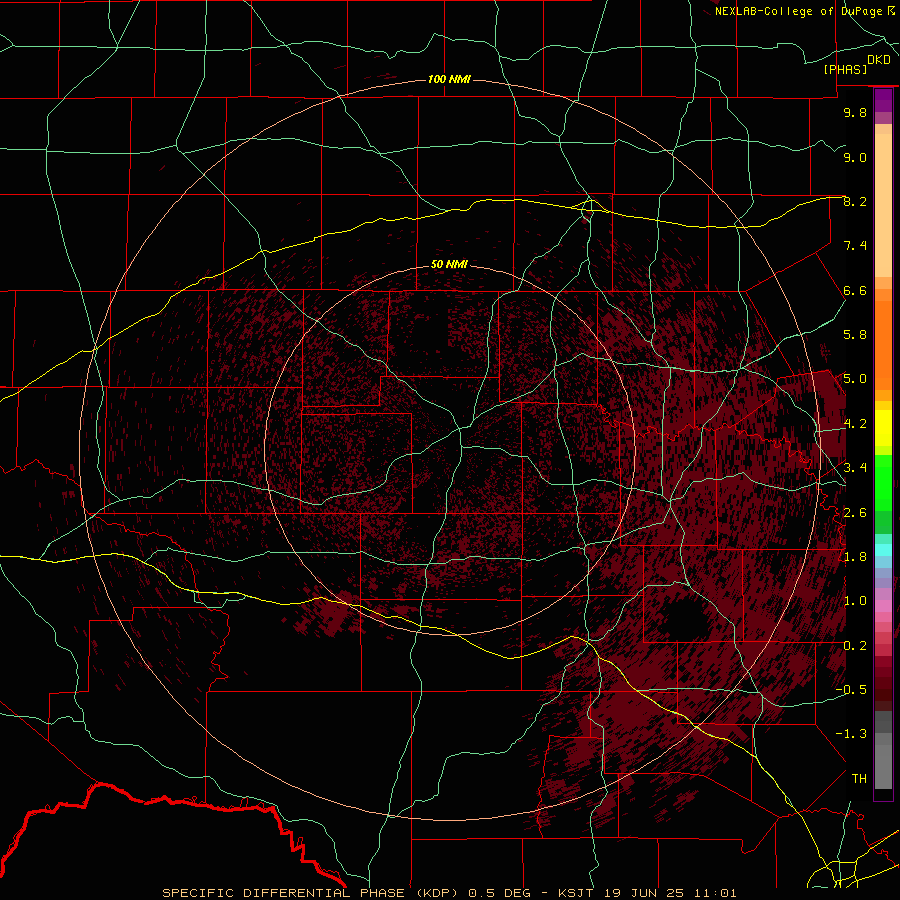Click the 4.2 value on the color scale

click(855, 424)
